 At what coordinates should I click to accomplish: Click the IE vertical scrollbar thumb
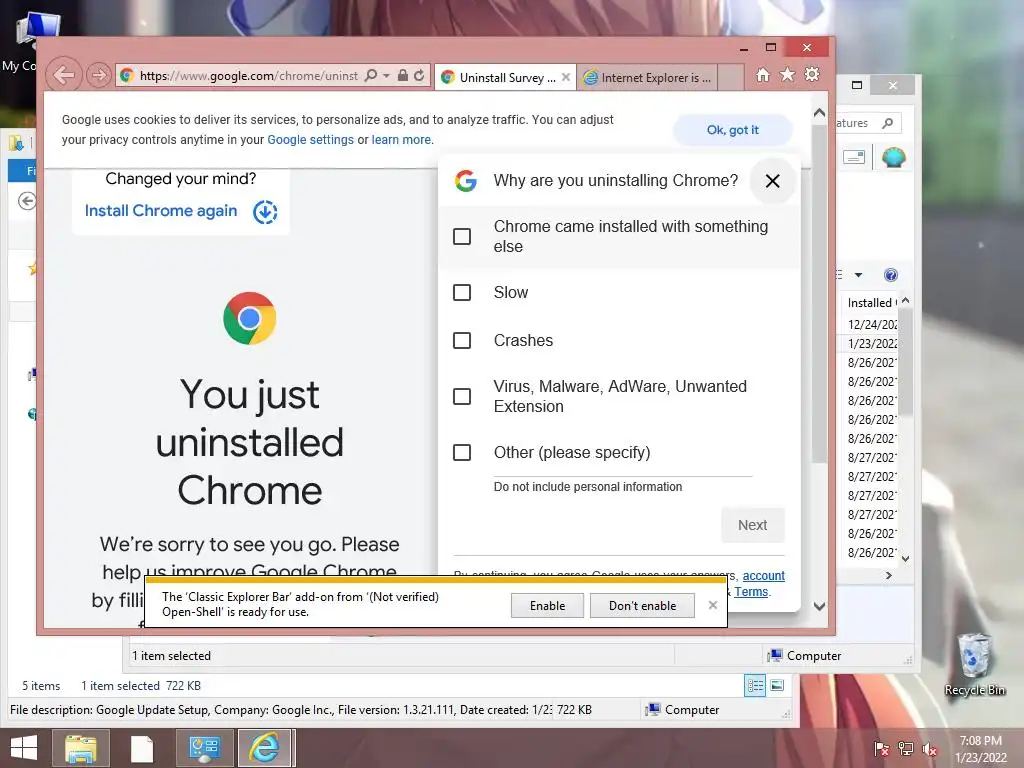coord(819,294)
